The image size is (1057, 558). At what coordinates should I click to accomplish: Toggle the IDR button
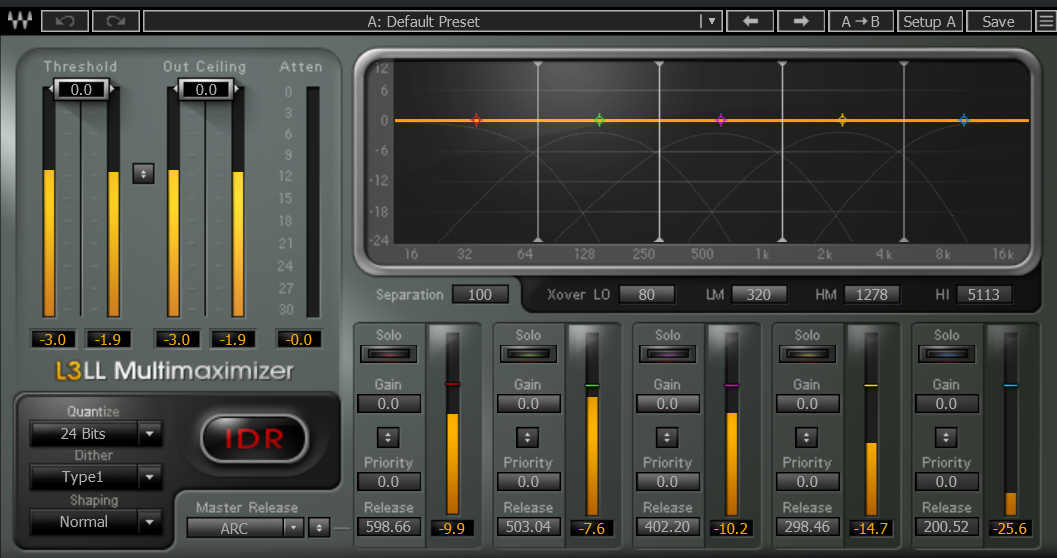(255, 439)
